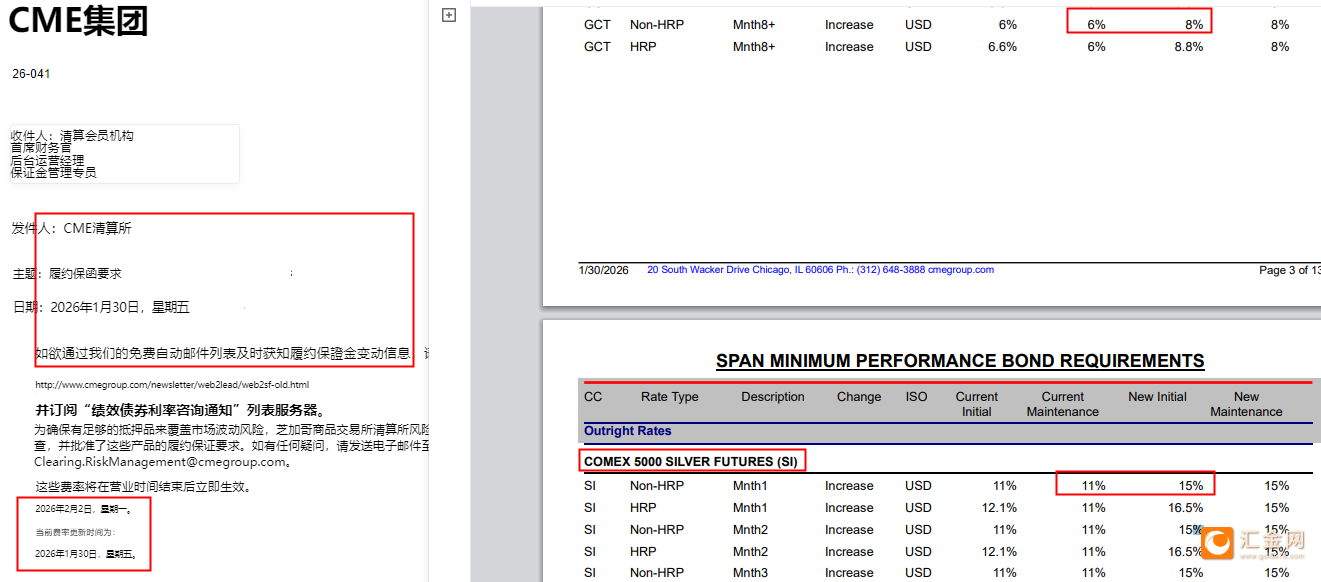
Task: Select the CME集团 heading
Action: (x=80, y=19)
